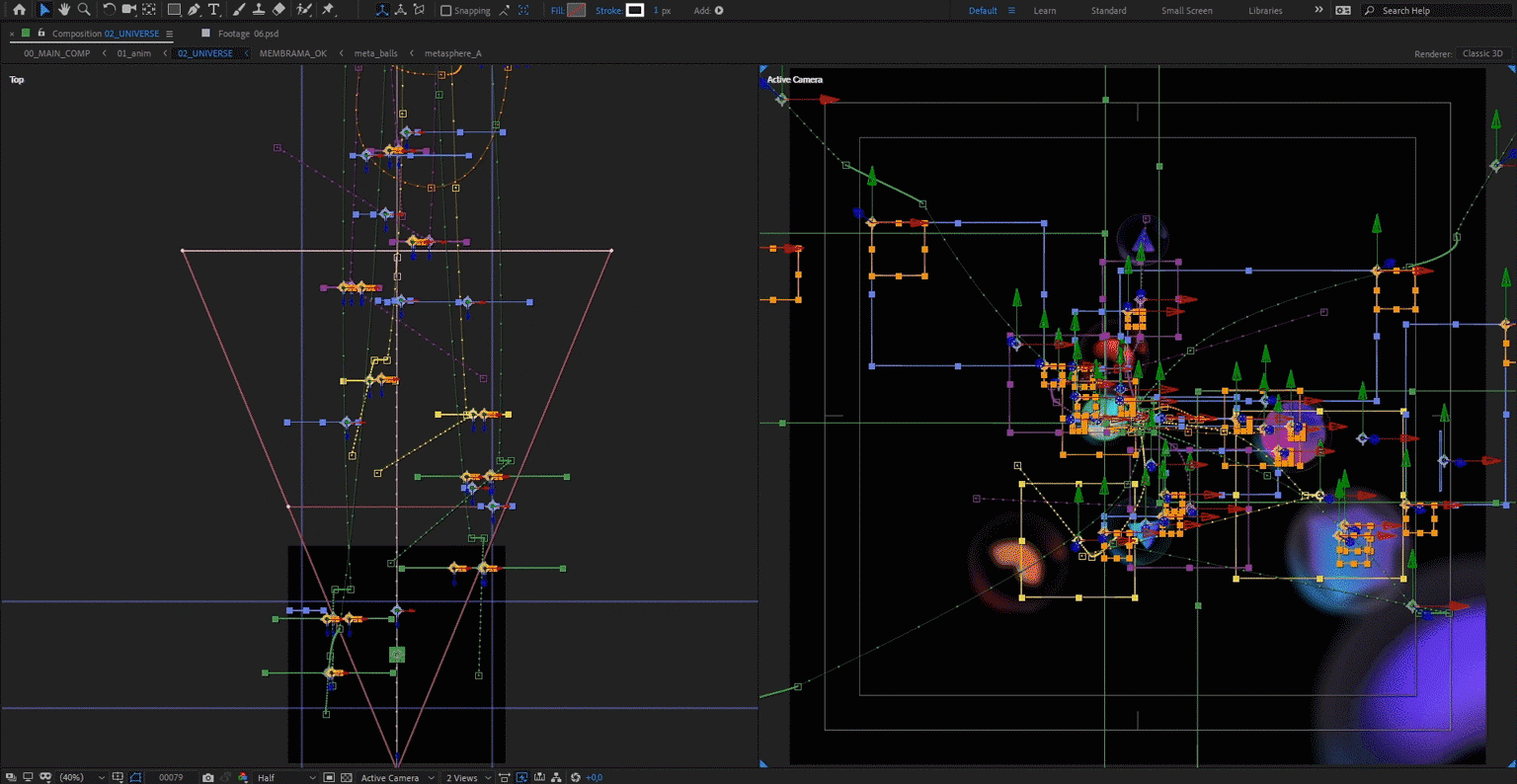
Task: Open the Footage 06.psd tab
Action: (x=248, y=34)
